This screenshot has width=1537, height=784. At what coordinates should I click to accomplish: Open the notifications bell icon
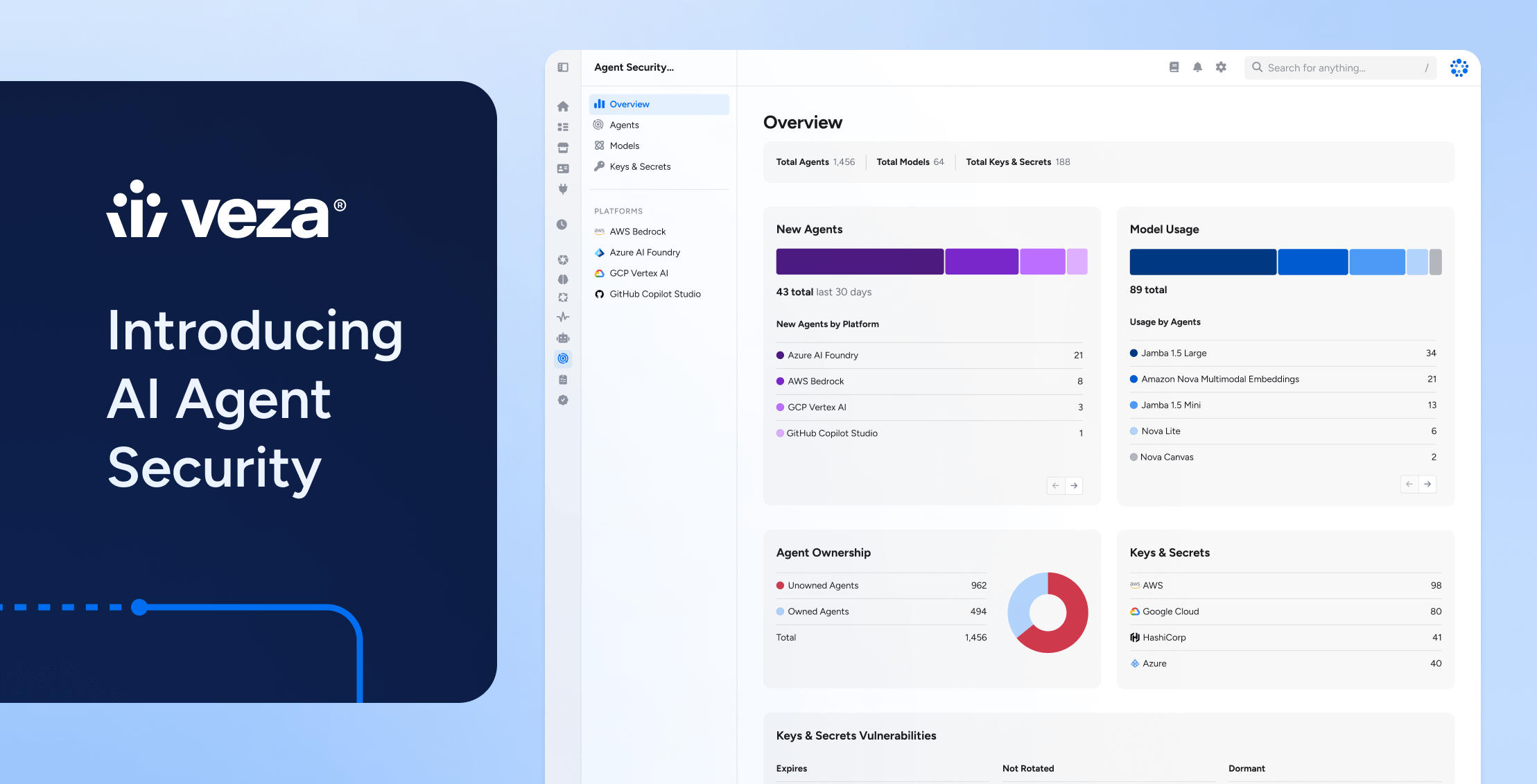tap(1197, 67)
